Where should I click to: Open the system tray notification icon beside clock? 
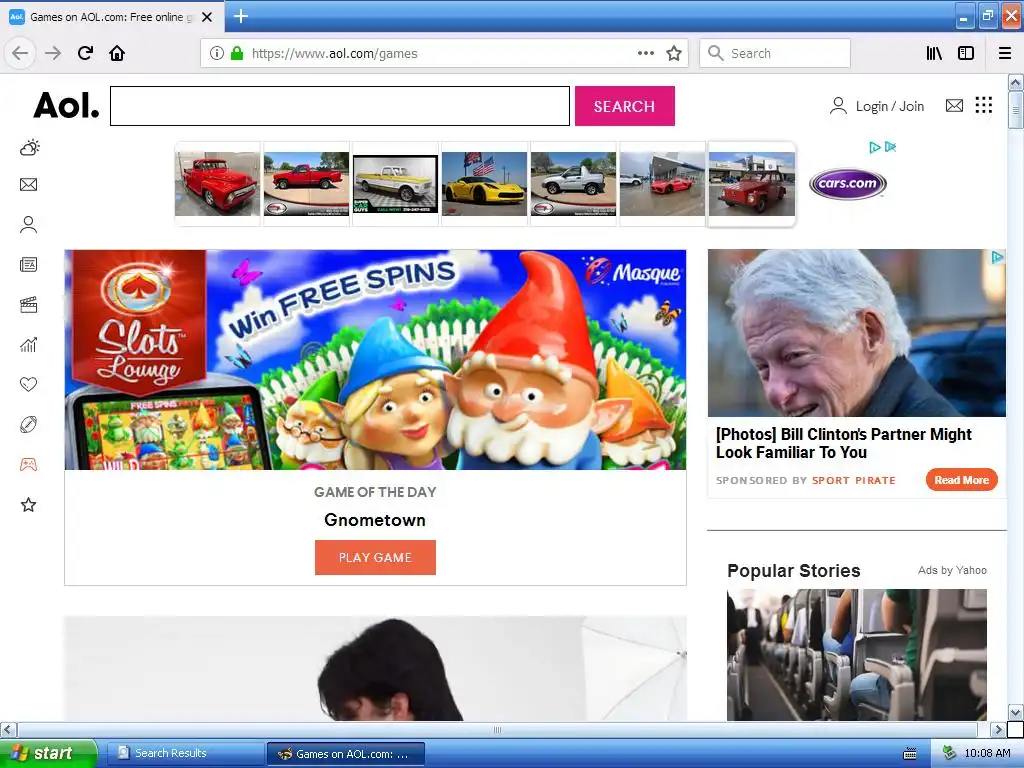click(x=949, y=754)
